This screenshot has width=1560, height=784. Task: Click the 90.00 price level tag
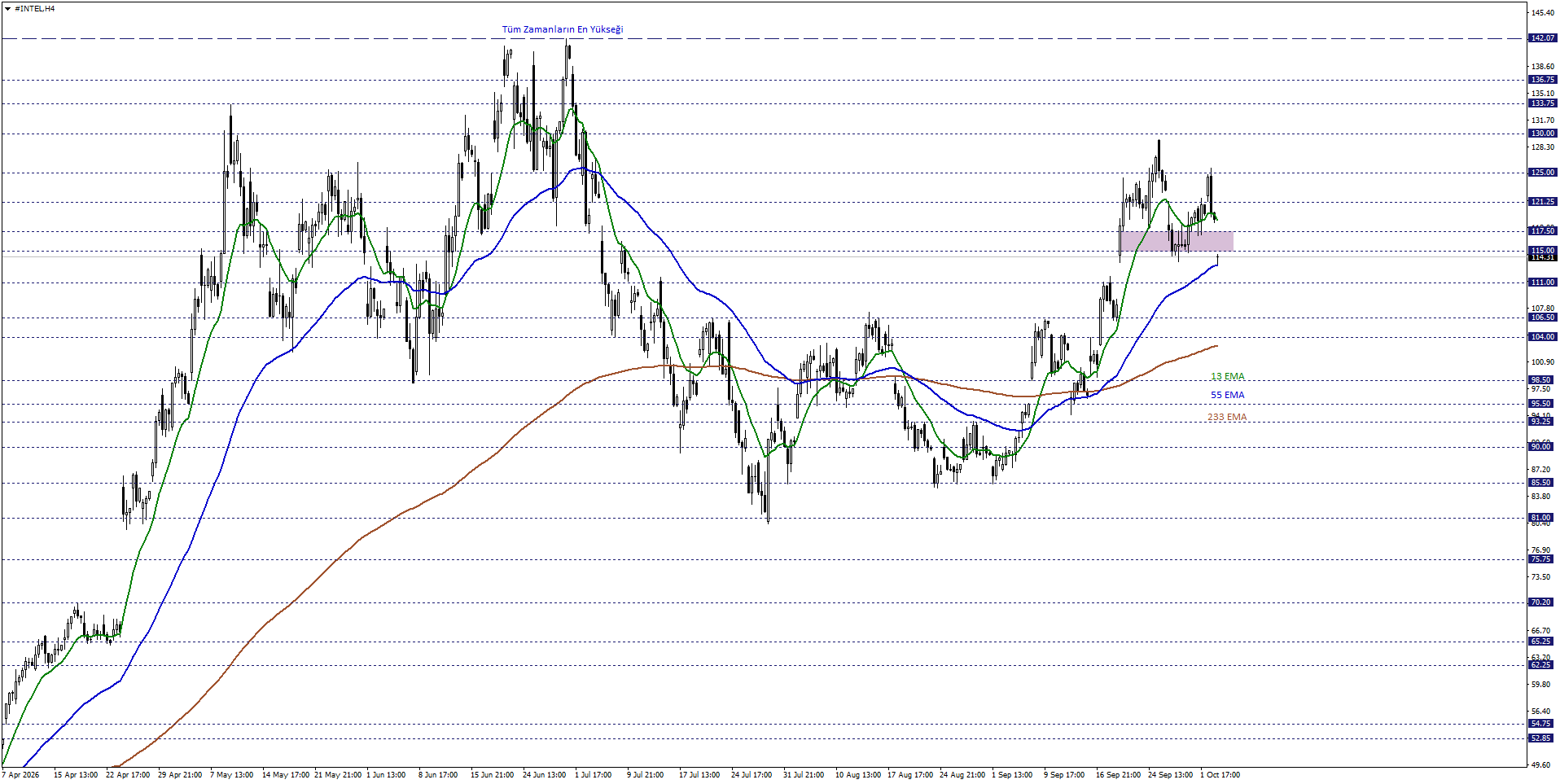click(x=1541, y=447)
